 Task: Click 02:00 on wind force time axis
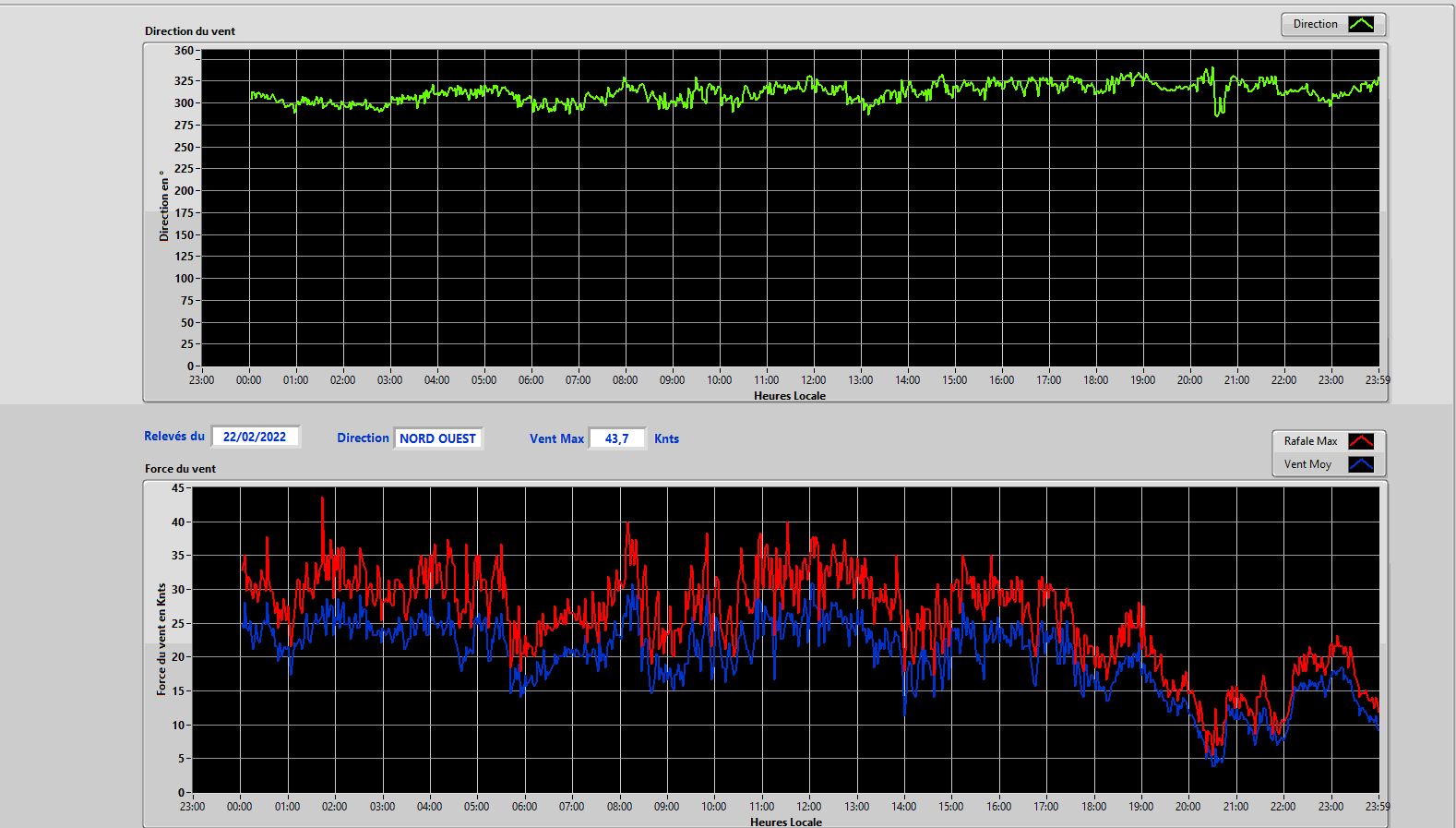pyautogui.click(x=334, y=807)
